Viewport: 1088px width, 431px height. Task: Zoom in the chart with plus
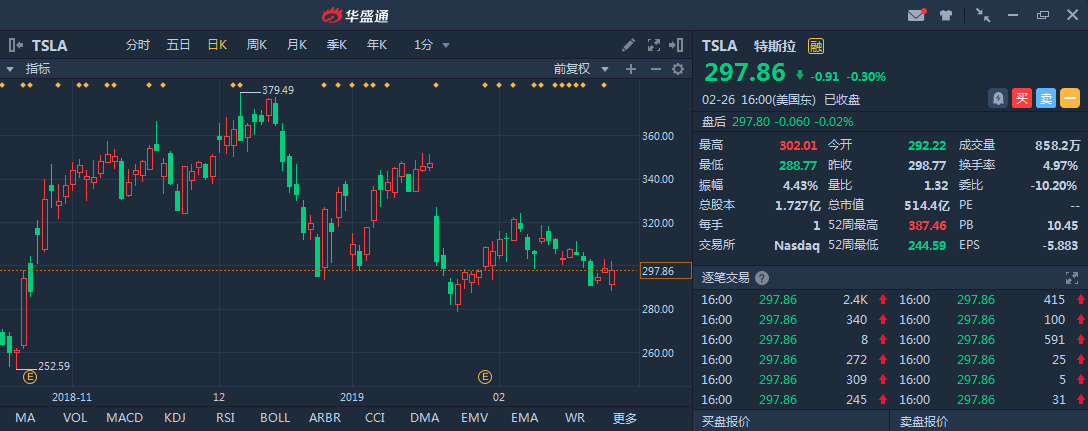pos(630,69)
